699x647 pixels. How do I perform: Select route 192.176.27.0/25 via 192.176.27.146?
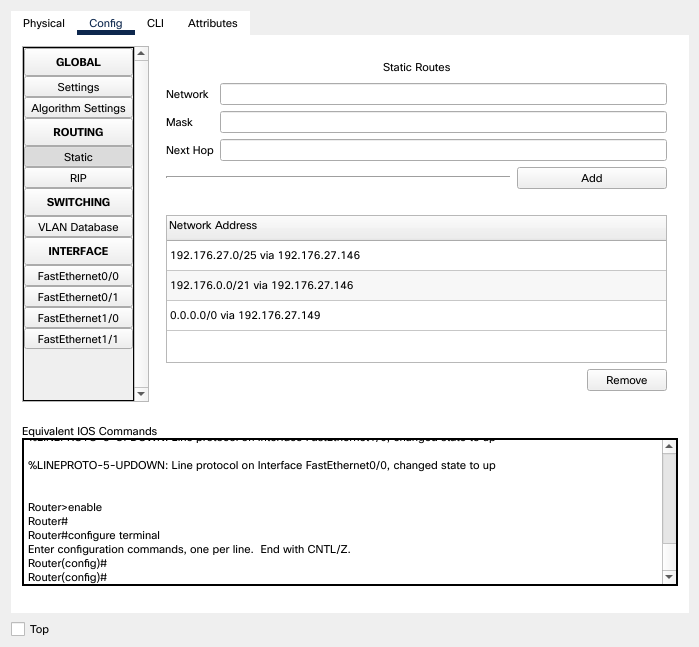tap(416, 256)
